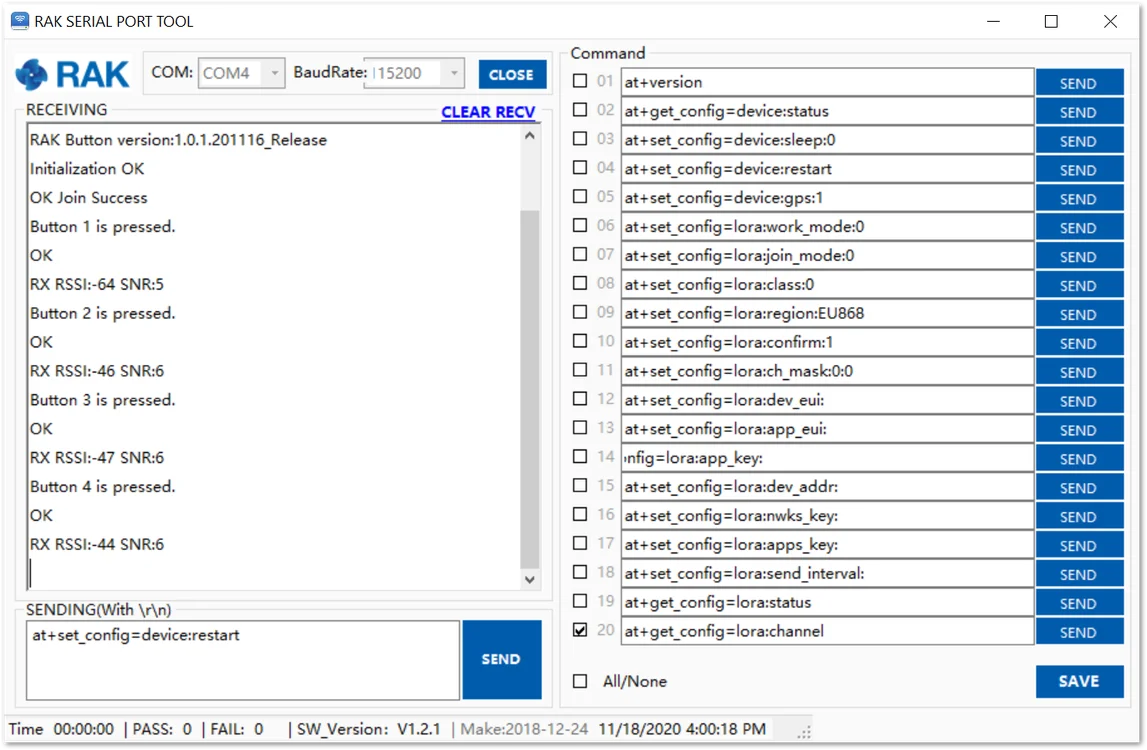Send the lora:nwks_key command
1147x750 pixels.
tap(1079, 517)
